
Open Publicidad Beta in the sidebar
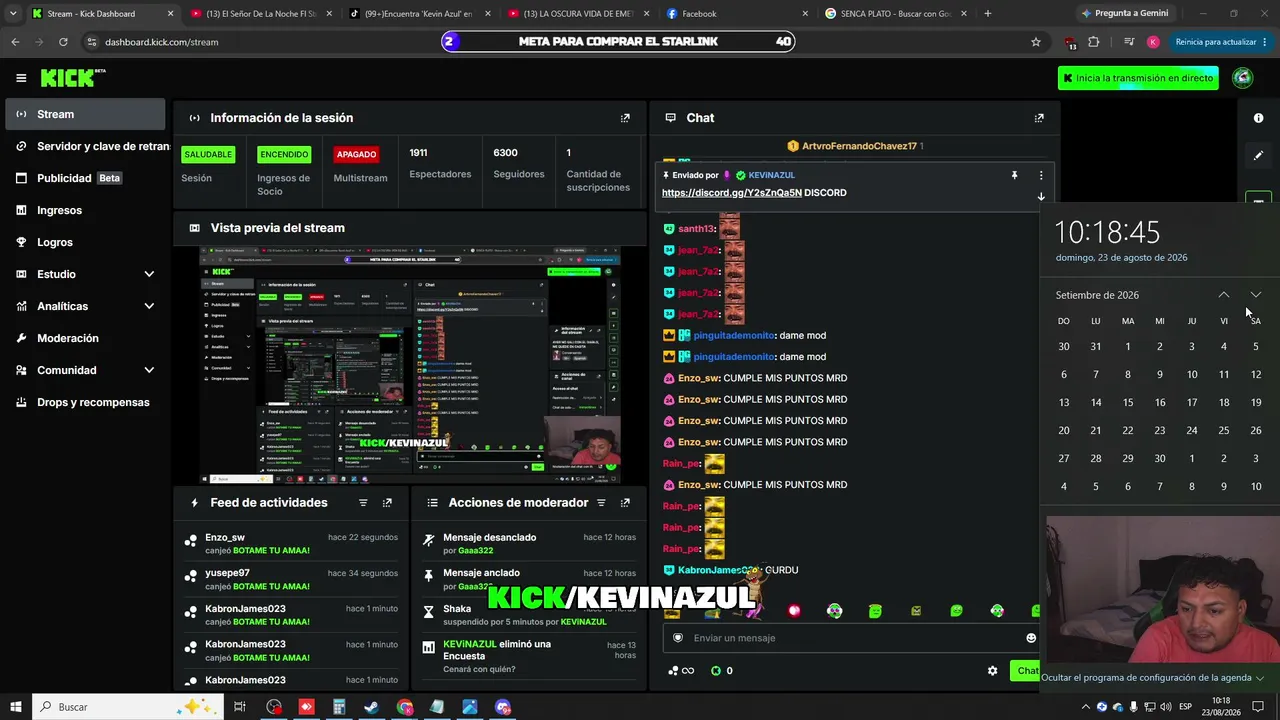coord(85,178)
